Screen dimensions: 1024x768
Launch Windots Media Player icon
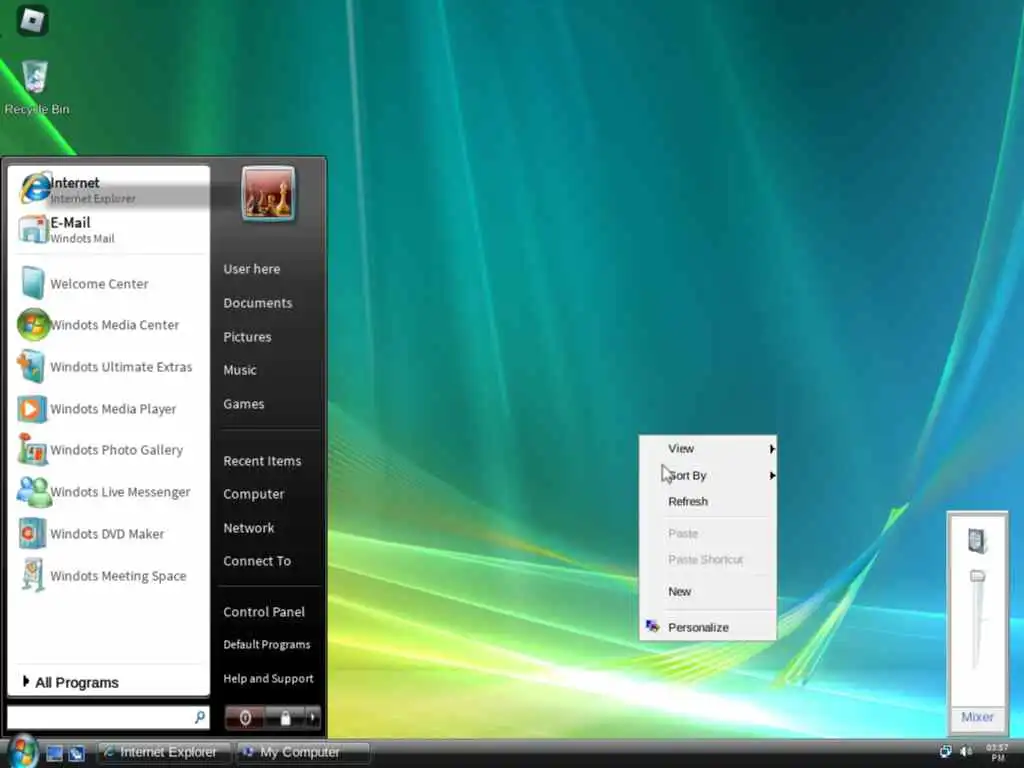(x=31, y=409)
